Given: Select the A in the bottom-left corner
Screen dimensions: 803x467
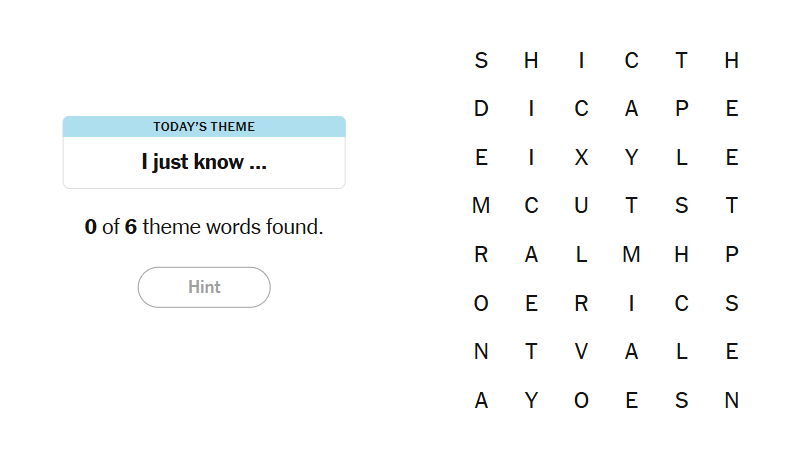Looking at the screenshot, I should pos(481,401).
